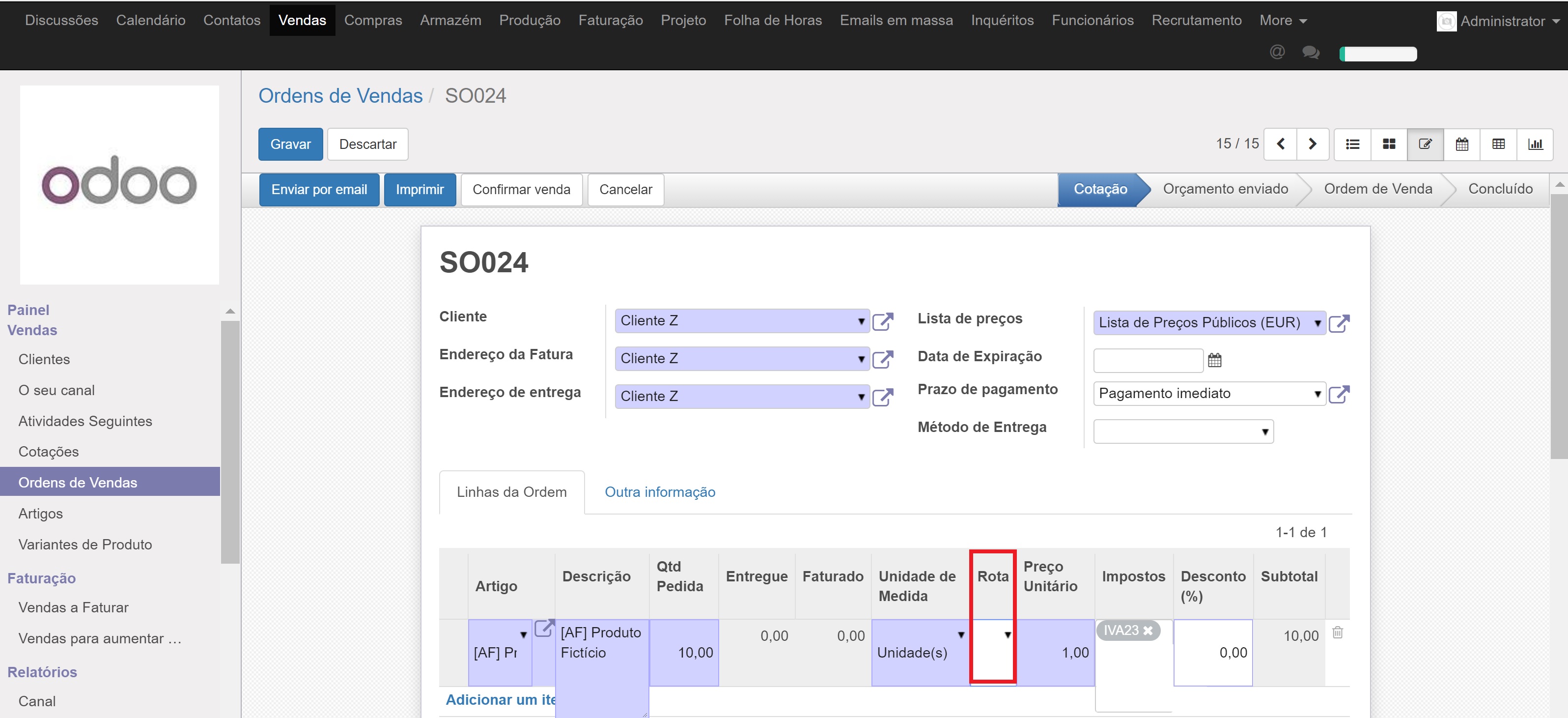Open pivot table view icon
Viewport: 1568px width, 718px height.
(1498, 144)
